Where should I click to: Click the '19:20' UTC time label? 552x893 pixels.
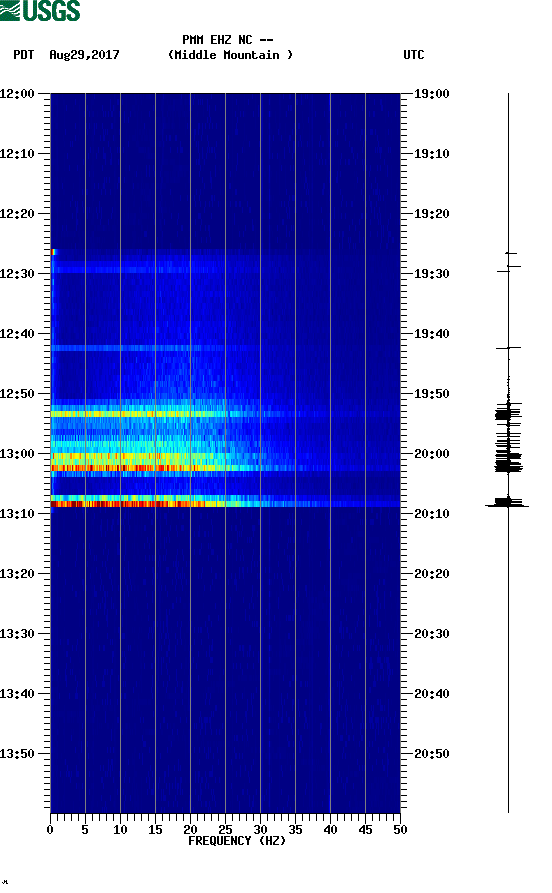(432, 214)
